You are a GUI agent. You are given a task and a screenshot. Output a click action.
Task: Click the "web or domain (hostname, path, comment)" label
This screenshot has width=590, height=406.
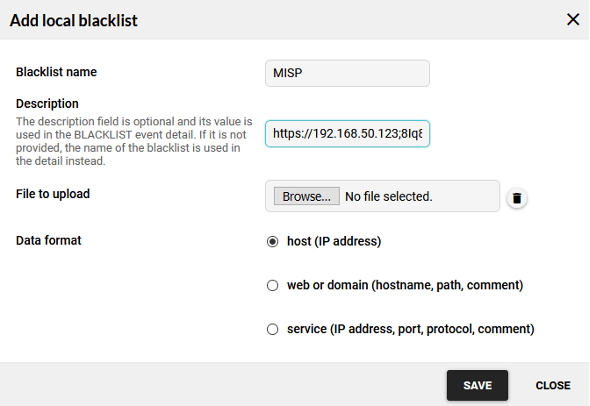(x=405, y=285)
